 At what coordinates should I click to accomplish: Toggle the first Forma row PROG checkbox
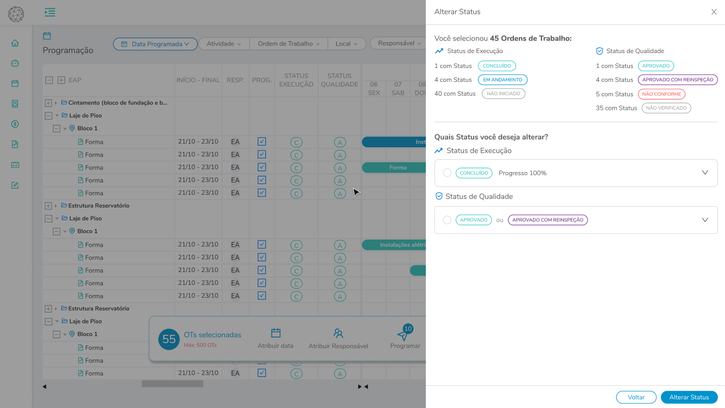click(x=262, y=142)
